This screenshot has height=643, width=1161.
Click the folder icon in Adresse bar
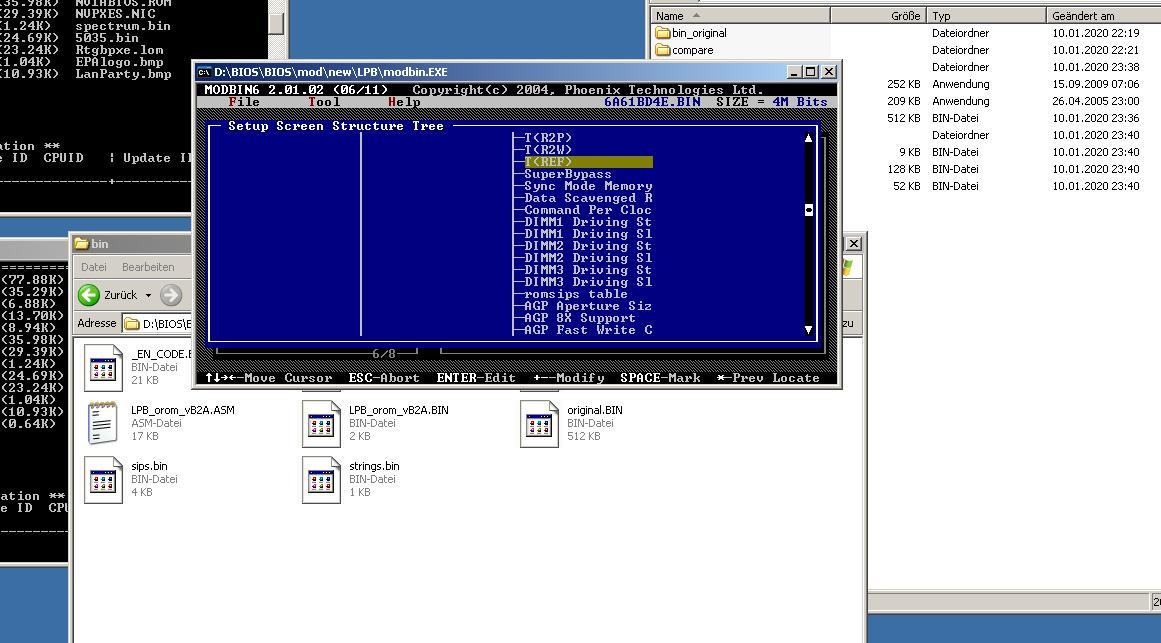132,324
